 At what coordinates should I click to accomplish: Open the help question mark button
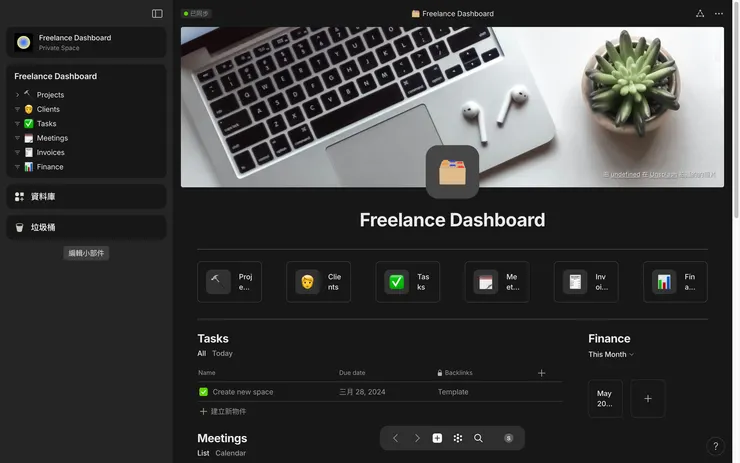[x=715, y=446]
